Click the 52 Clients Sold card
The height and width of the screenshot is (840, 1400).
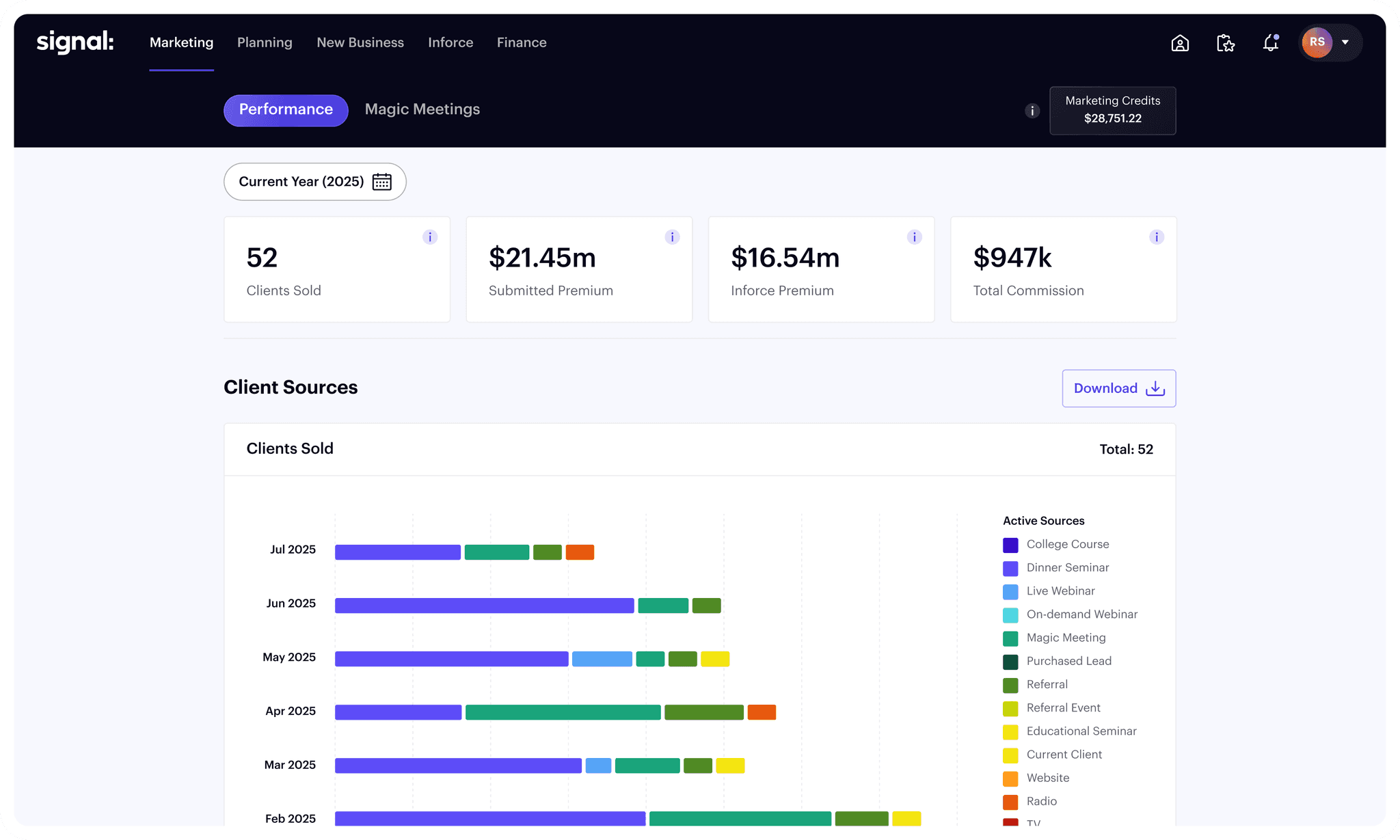337,269
